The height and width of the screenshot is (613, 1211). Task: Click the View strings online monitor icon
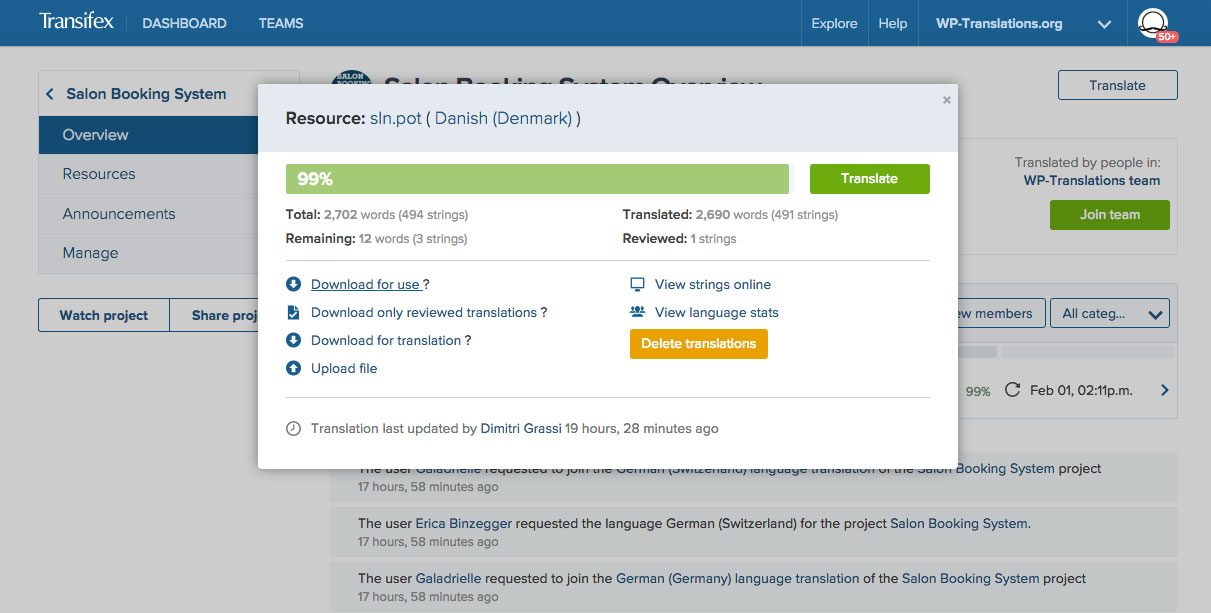[637, 285]
